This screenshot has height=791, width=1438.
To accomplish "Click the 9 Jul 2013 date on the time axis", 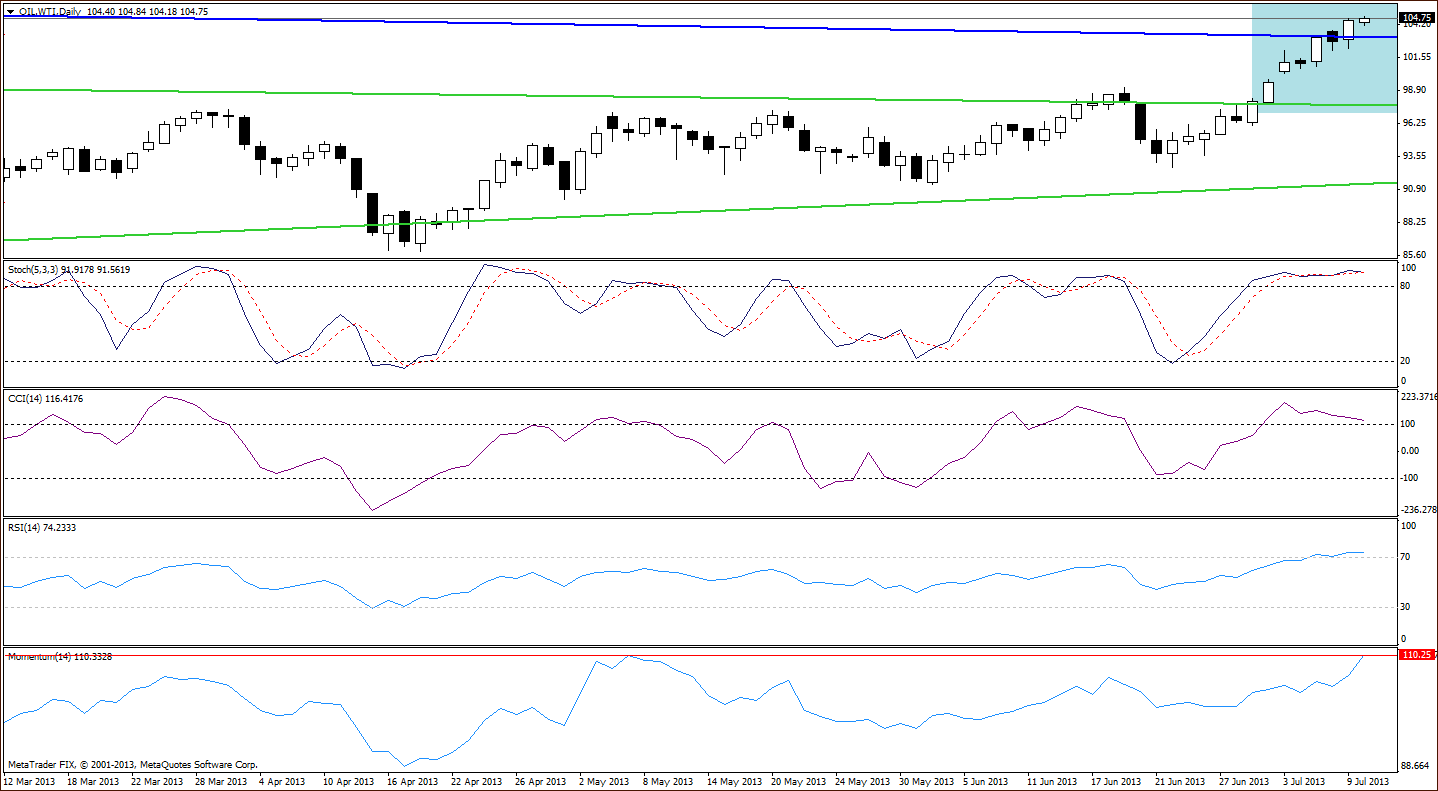I will click(x=1367, y=781).
